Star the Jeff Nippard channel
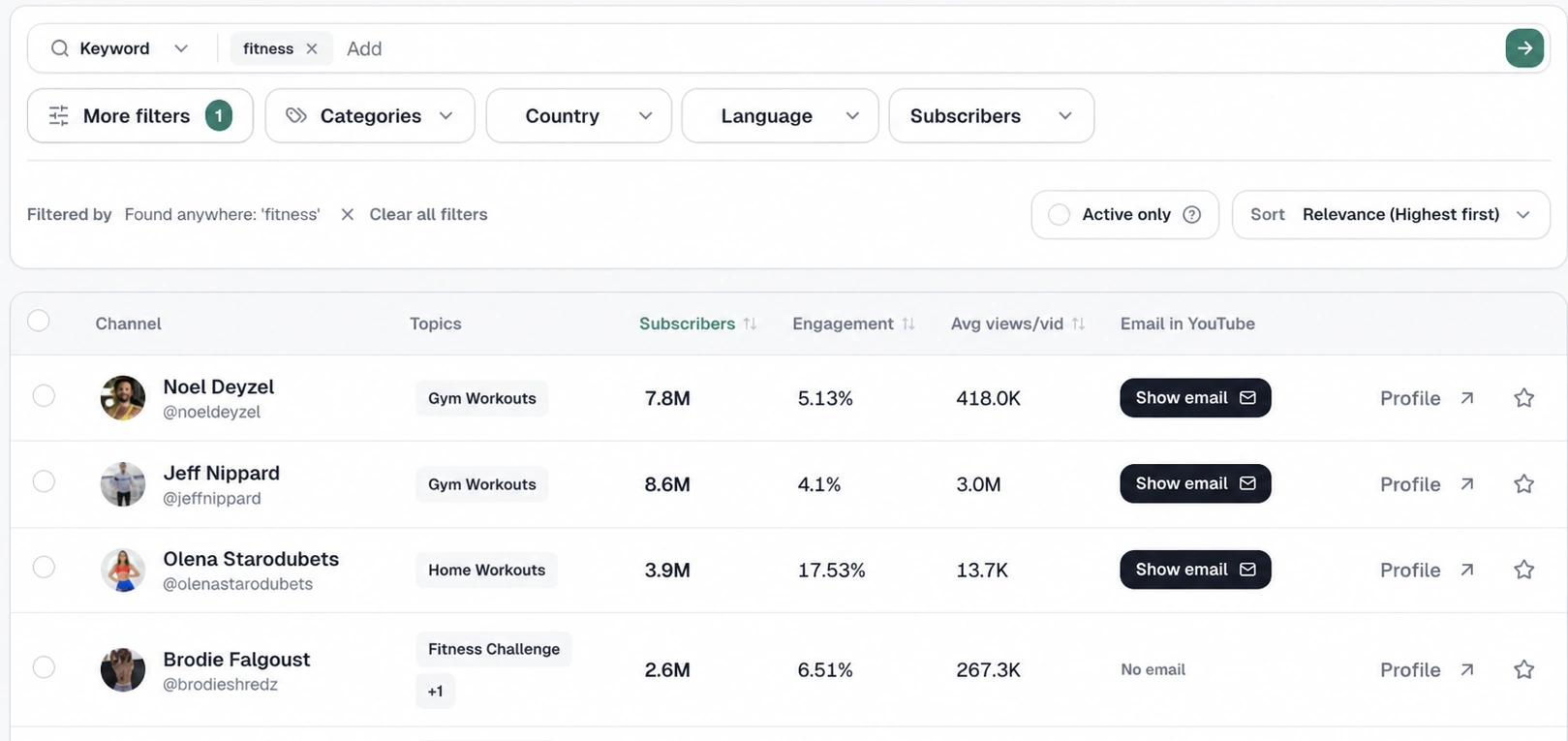The image size is (1568, 741). [1523, 484]
